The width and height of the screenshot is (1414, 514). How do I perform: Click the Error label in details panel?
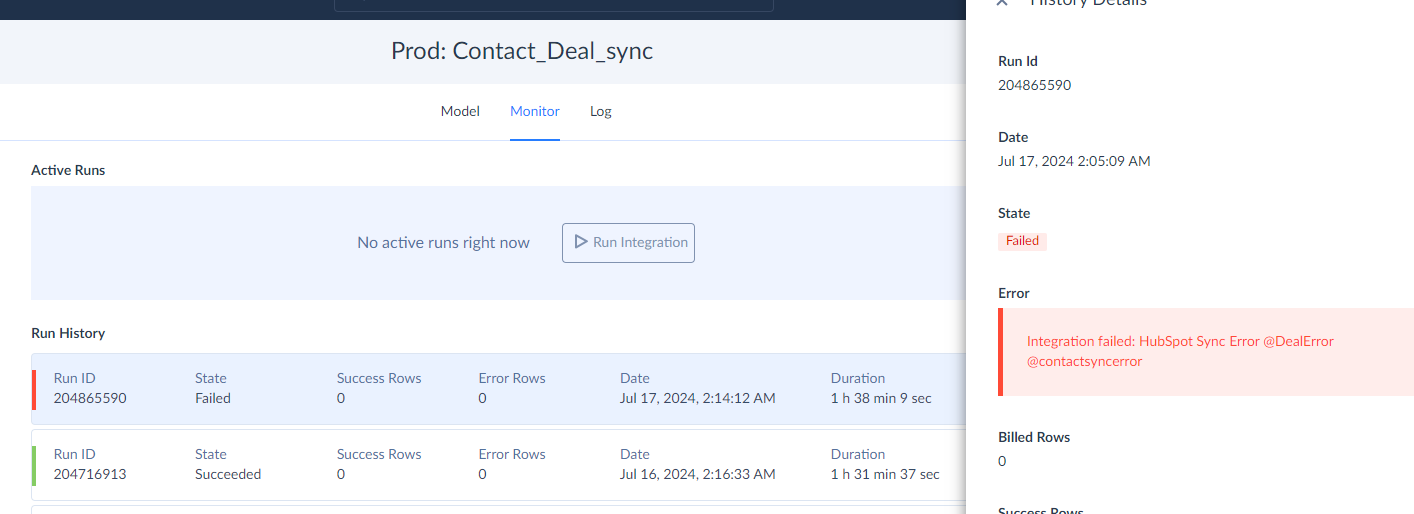click(x=1014, y=293)
